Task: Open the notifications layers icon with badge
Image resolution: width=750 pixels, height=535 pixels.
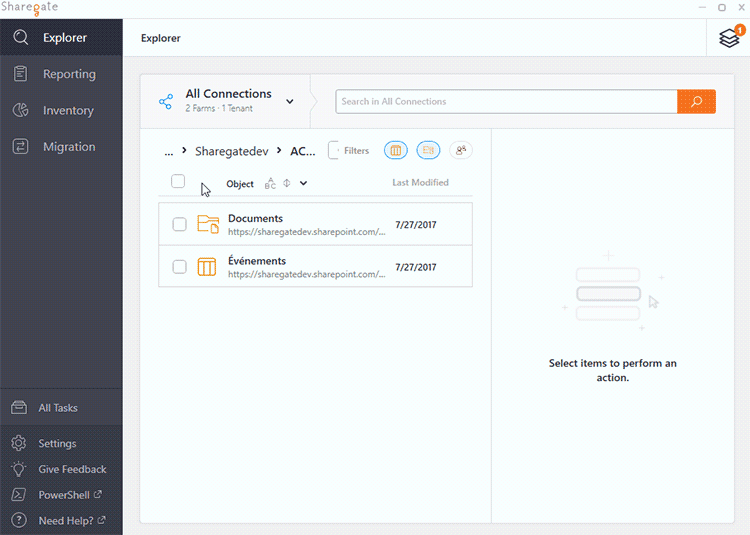Action: pos(731,37)
